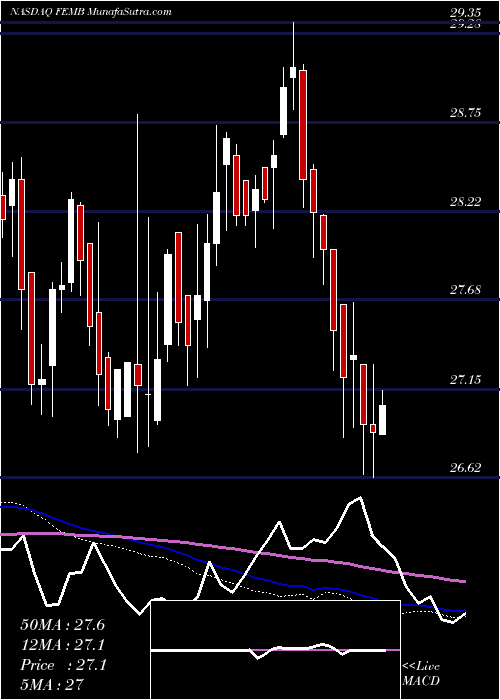500x700 pixels.
Task: Click the 26.62 price axis label
Action: (466, 468)
